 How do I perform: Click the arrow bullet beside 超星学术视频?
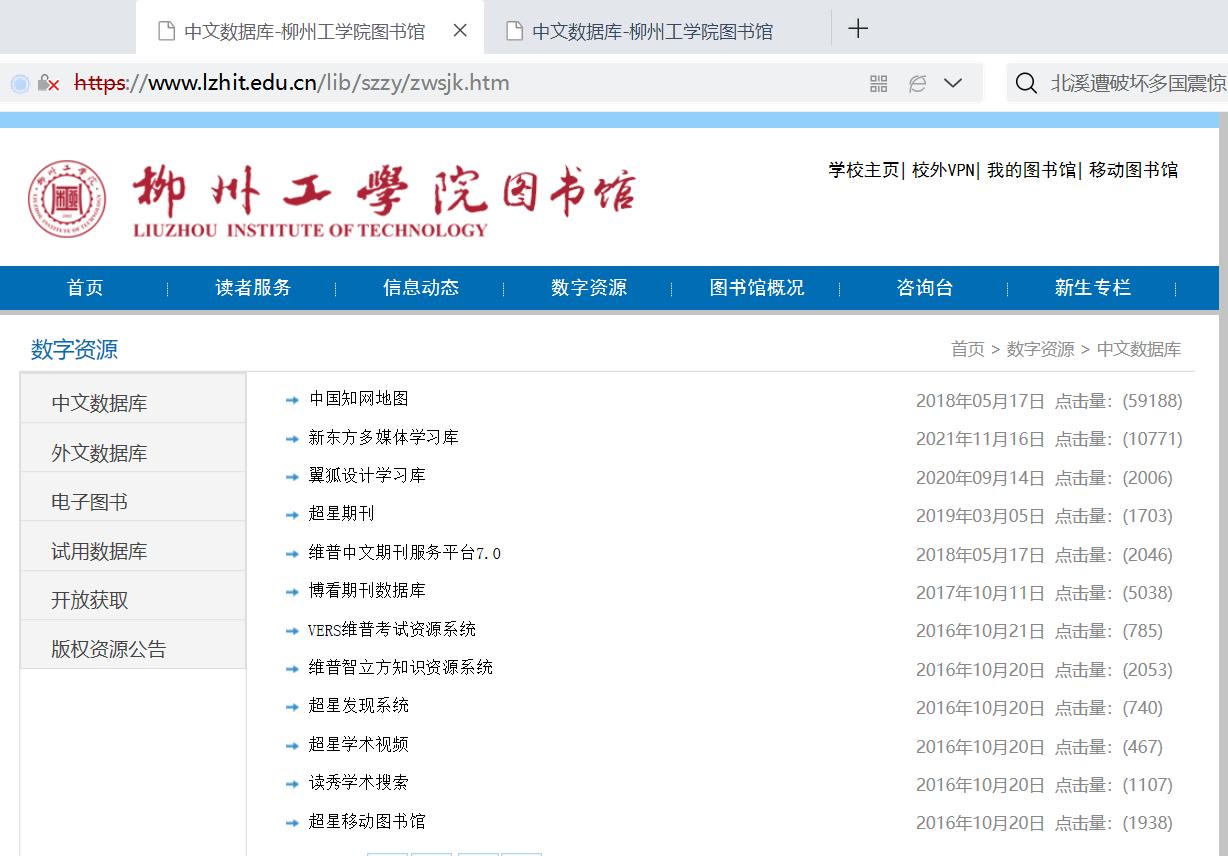coord(292,746)
